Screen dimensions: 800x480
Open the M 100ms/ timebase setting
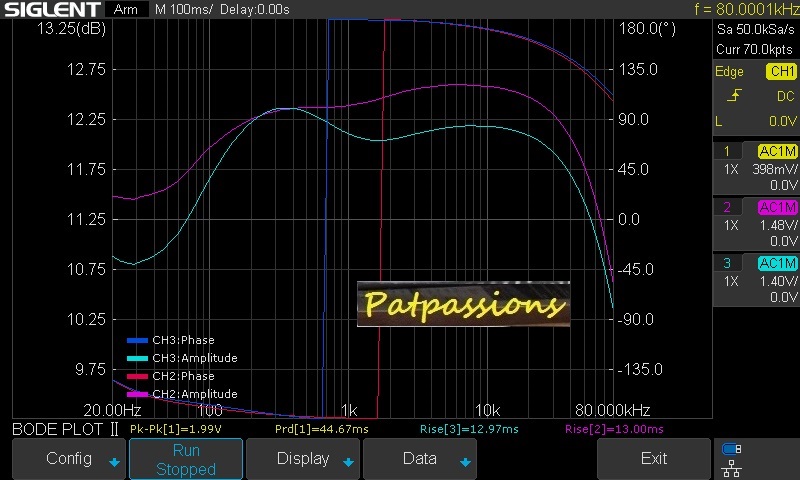[x=183, y=9]
